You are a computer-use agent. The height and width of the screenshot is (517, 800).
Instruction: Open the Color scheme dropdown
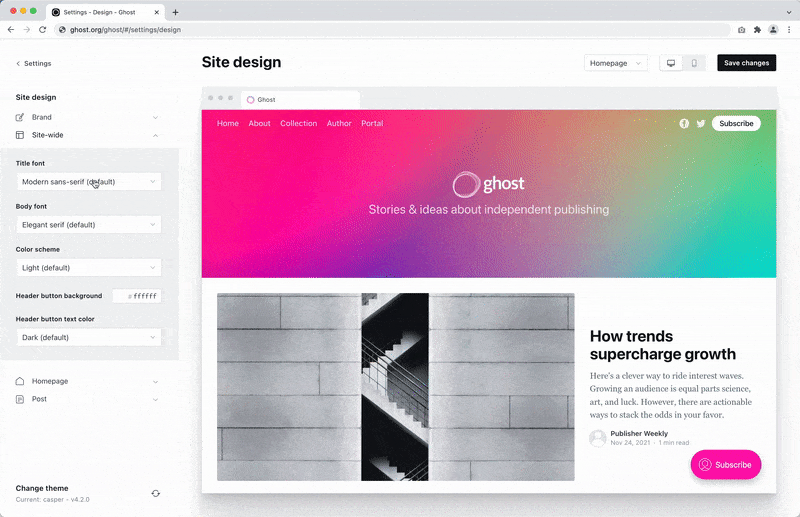(89, 267)
